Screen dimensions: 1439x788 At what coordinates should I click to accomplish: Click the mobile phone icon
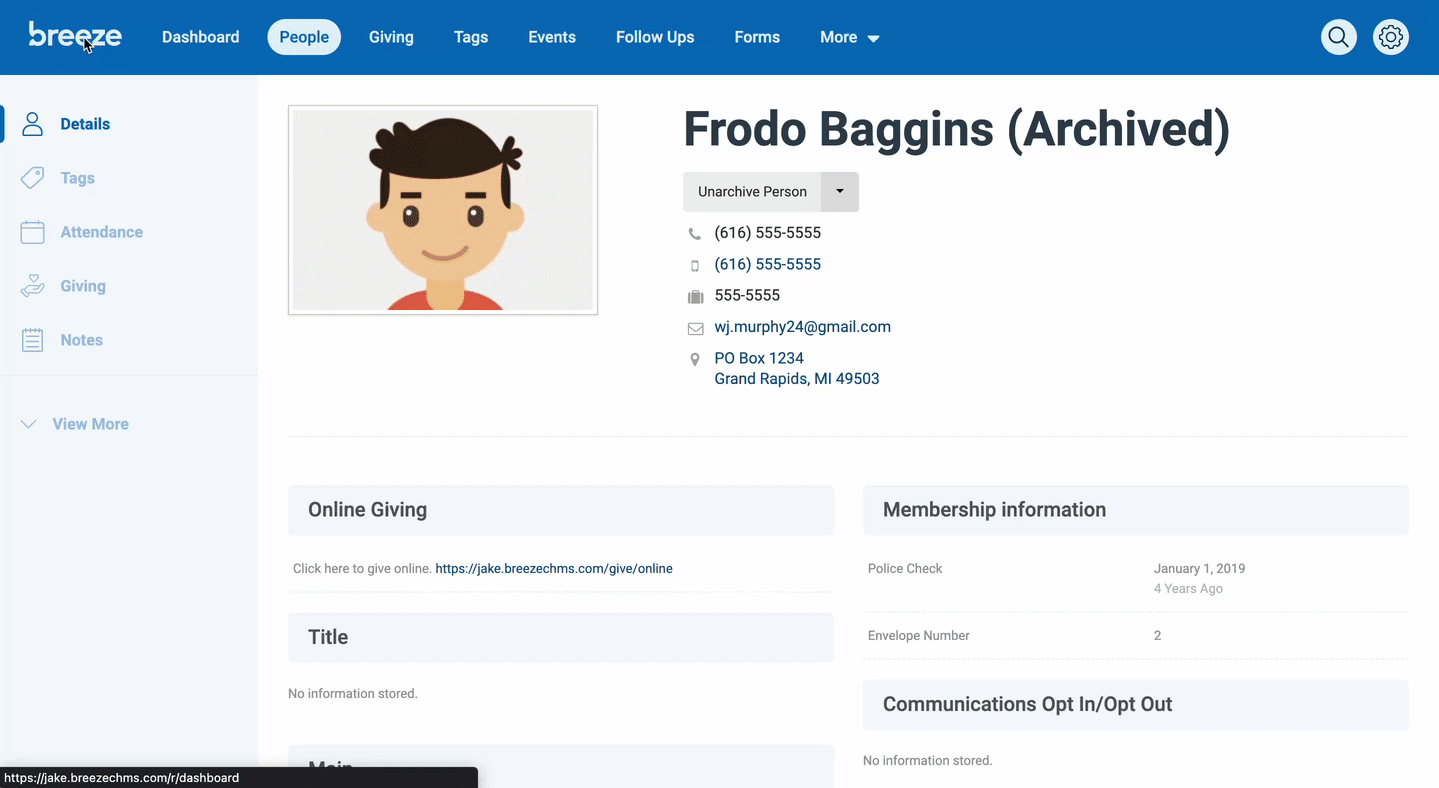click(x=695, y=266)
